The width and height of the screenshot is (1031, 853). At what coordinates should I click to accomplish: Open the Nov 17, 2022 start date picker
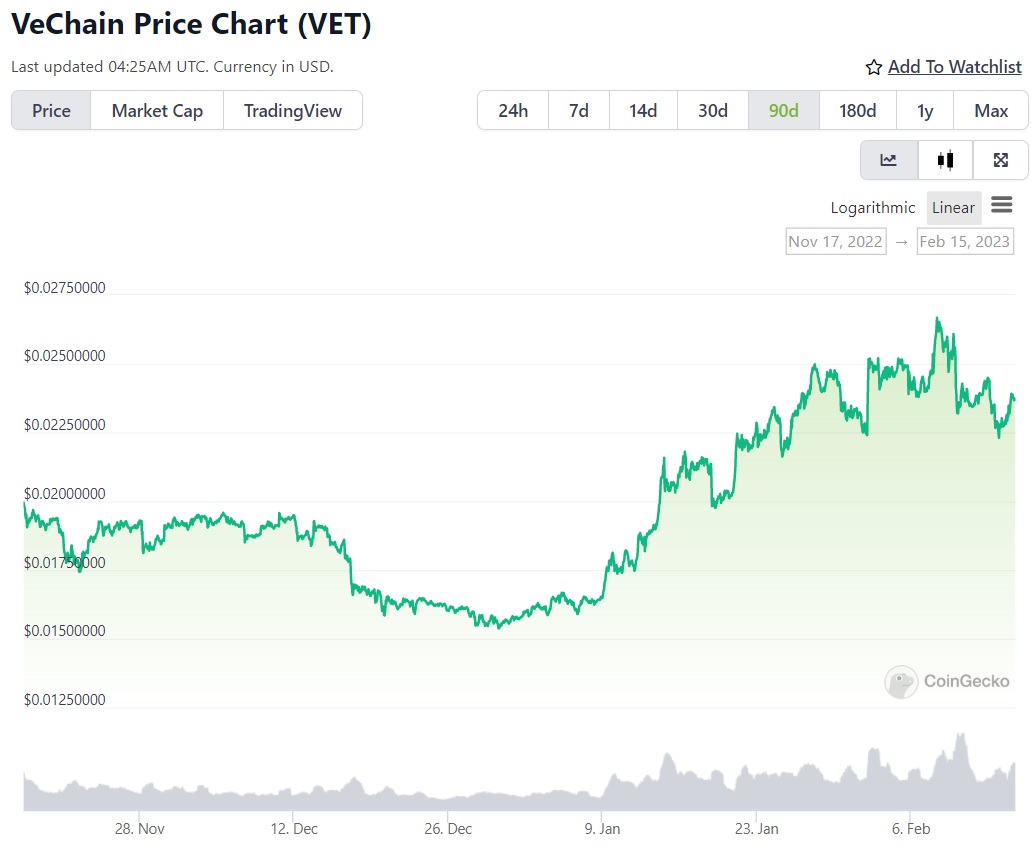(835, 240)
